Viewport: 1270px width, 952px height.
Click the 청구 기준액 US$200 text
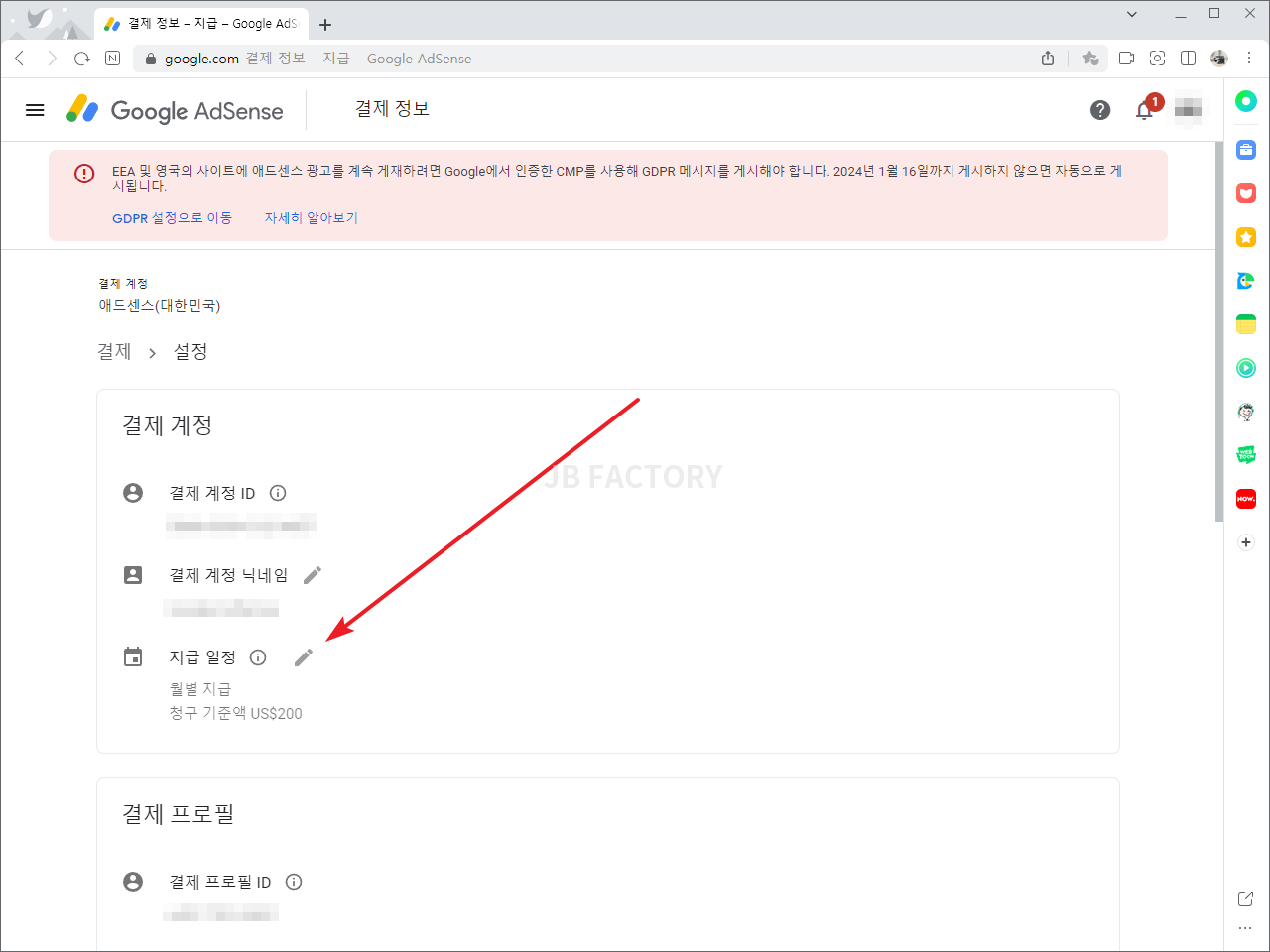tap(235, 714)
